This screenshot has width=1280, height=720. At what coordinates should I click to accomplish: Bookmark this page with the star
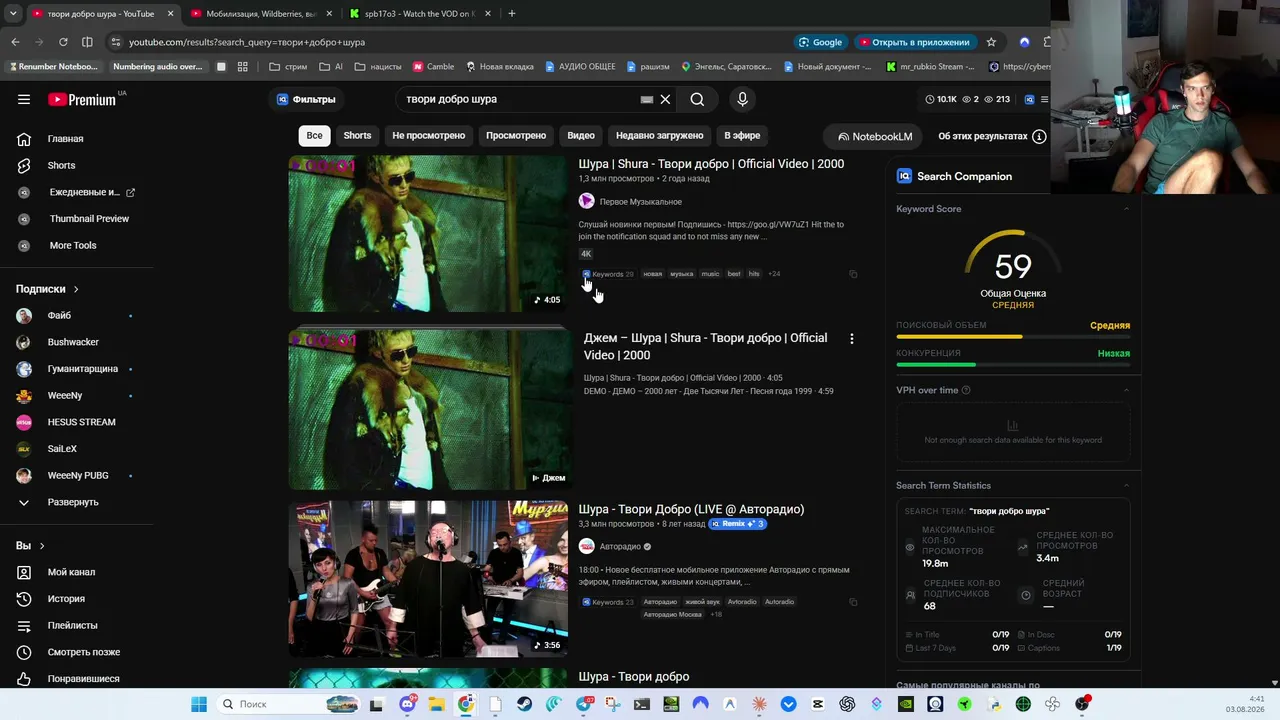pyautogui.click(x=991, y=42)
